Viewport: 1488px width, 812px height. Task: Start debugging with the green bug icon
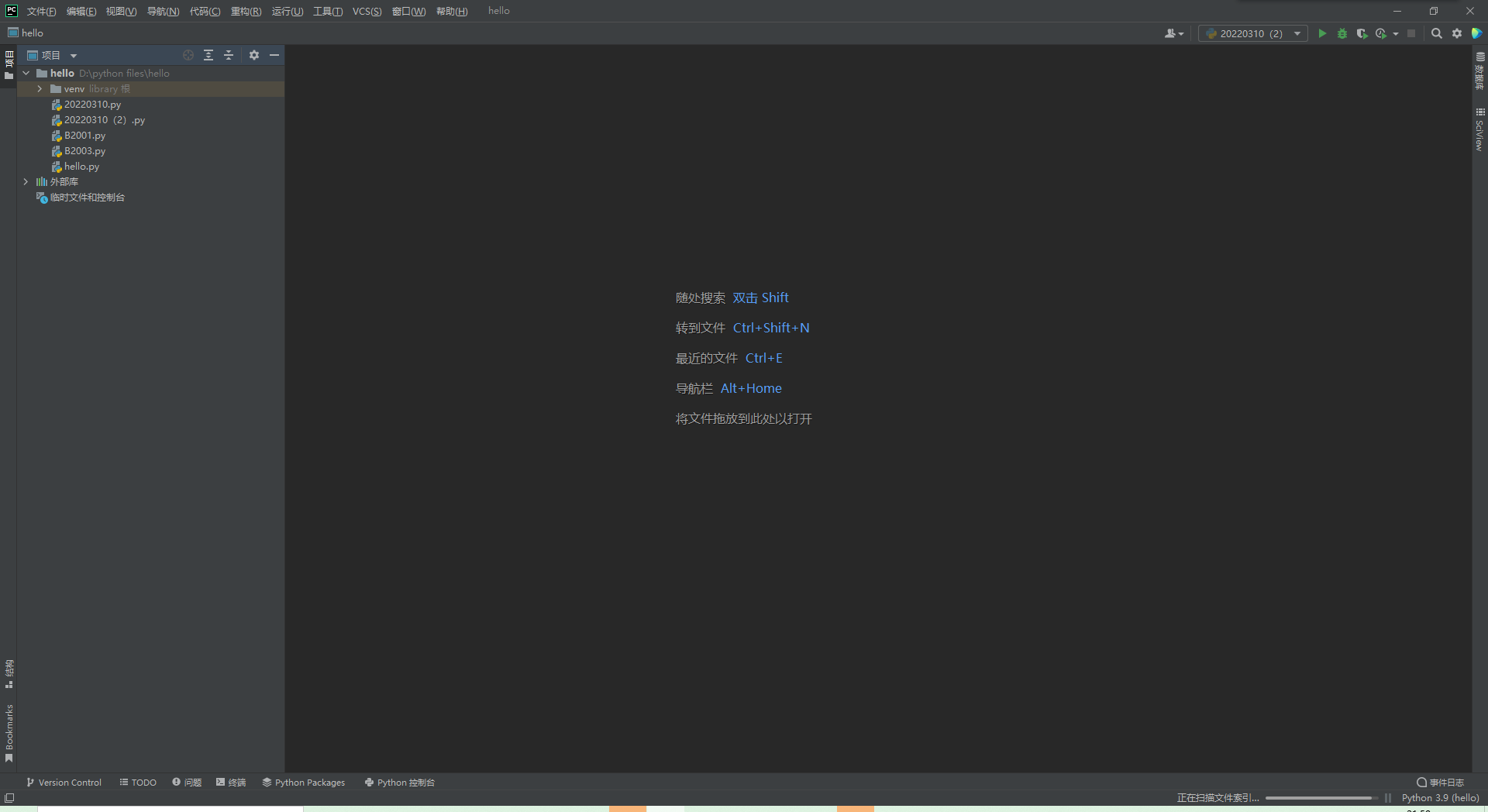1342,33
